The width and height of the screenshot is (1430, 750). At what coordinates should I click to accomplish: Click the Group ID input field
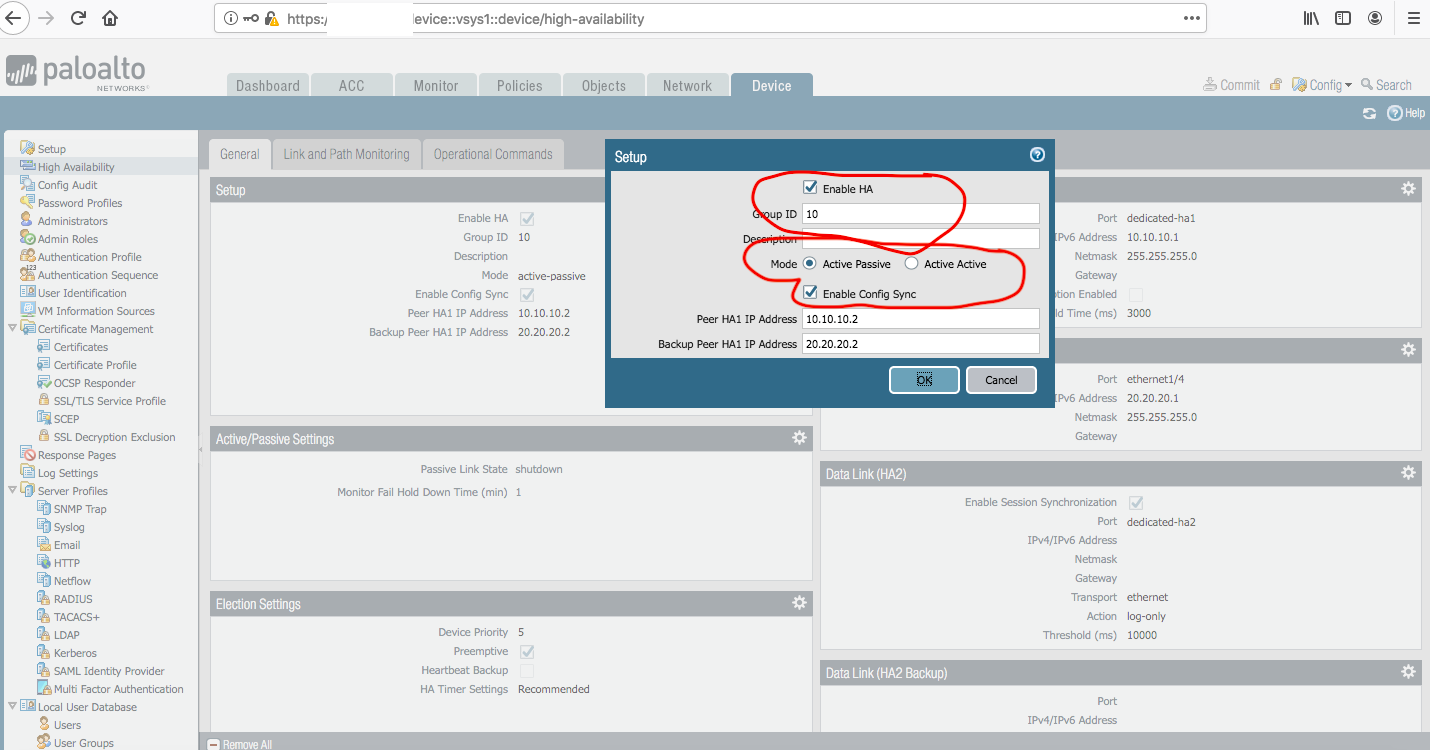[x=920, y=214]
